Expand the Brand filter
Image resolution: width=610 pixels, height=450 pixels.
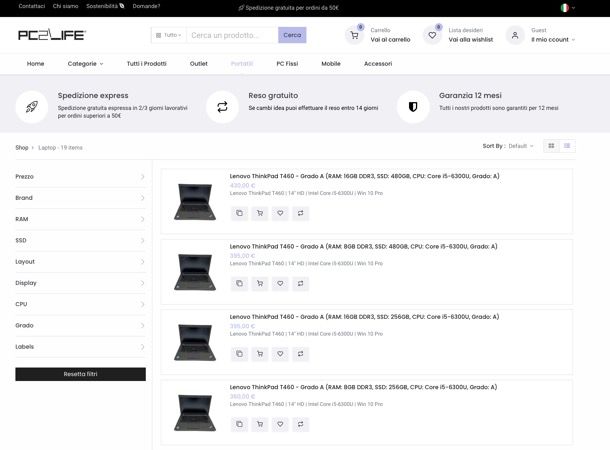pyautogui.click(x=80, y=198)
